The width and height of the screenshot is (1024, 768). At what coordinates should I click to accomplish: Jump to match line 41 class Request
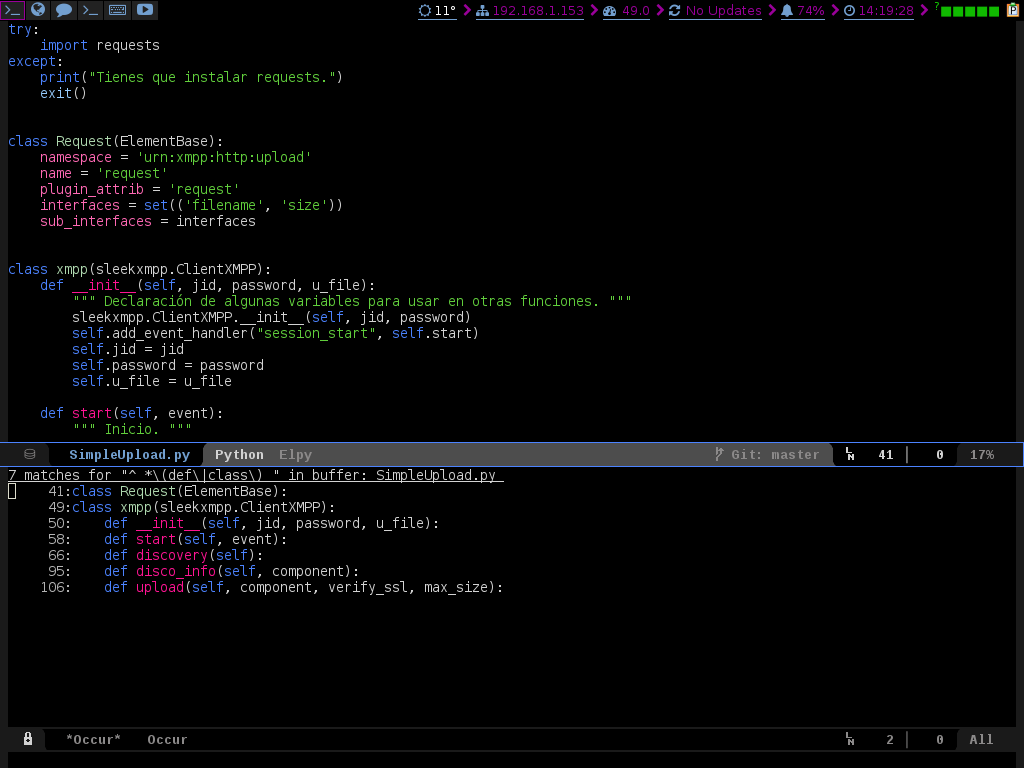(167, 491)
